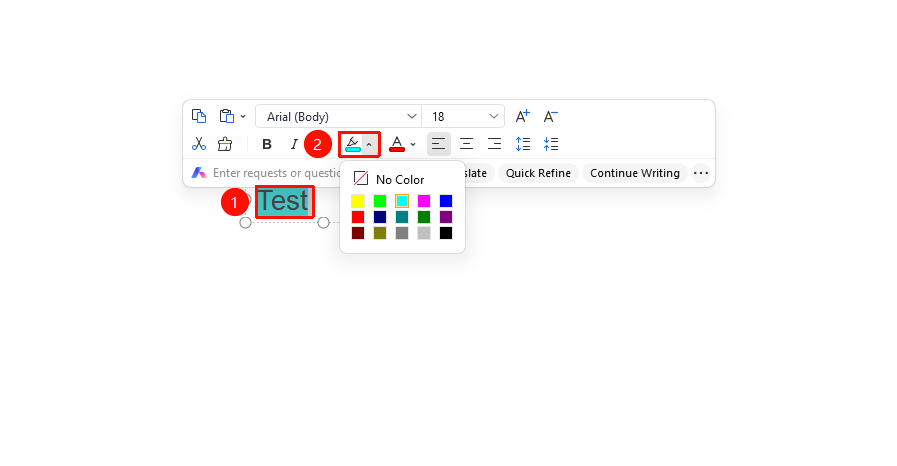Pick the light gray highlight swatch
Viewport: 897px width, 466px height.
424,233
